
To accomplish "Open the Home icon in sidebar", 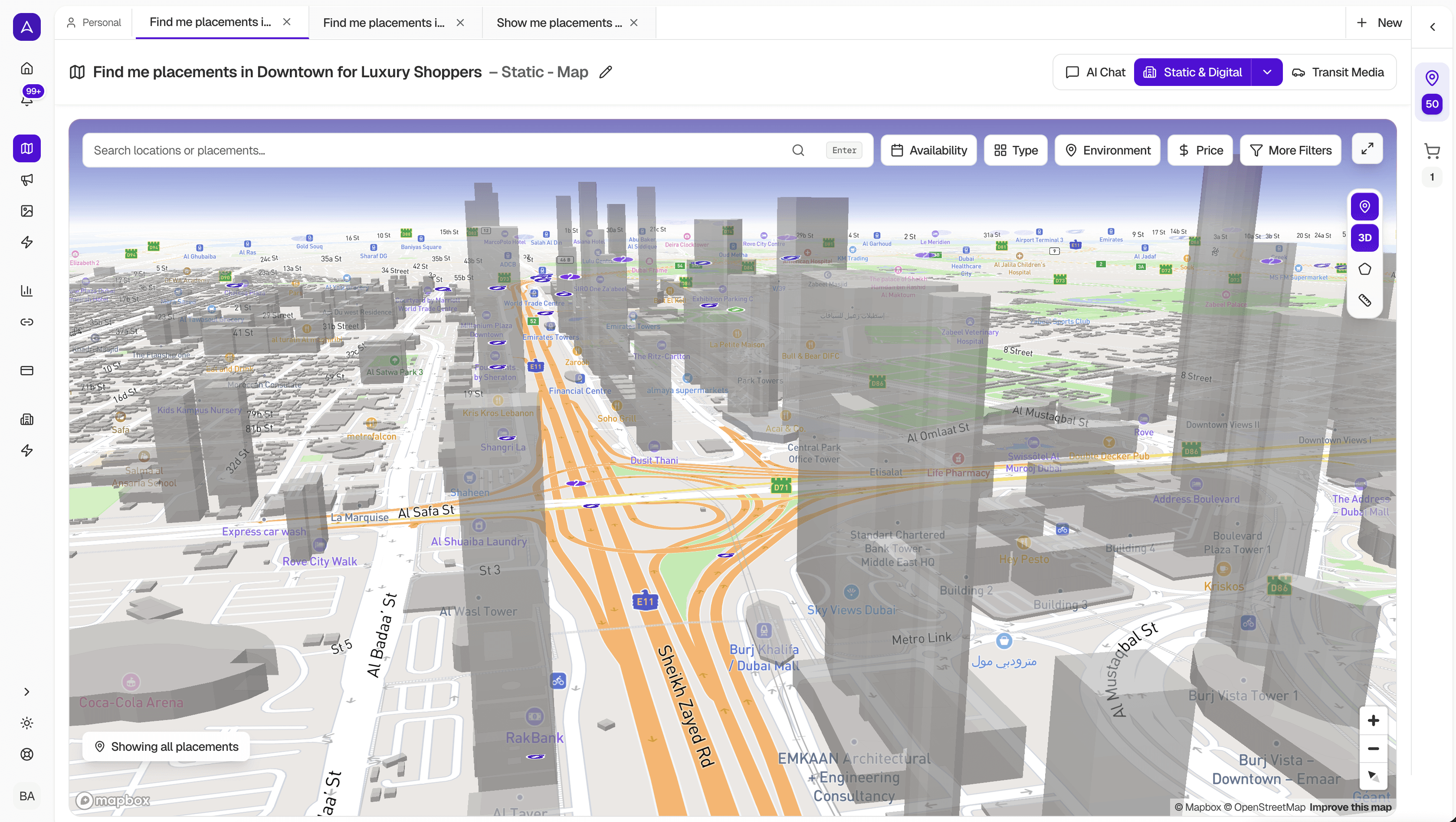I will pyautogui.click(x=26, y=69).
